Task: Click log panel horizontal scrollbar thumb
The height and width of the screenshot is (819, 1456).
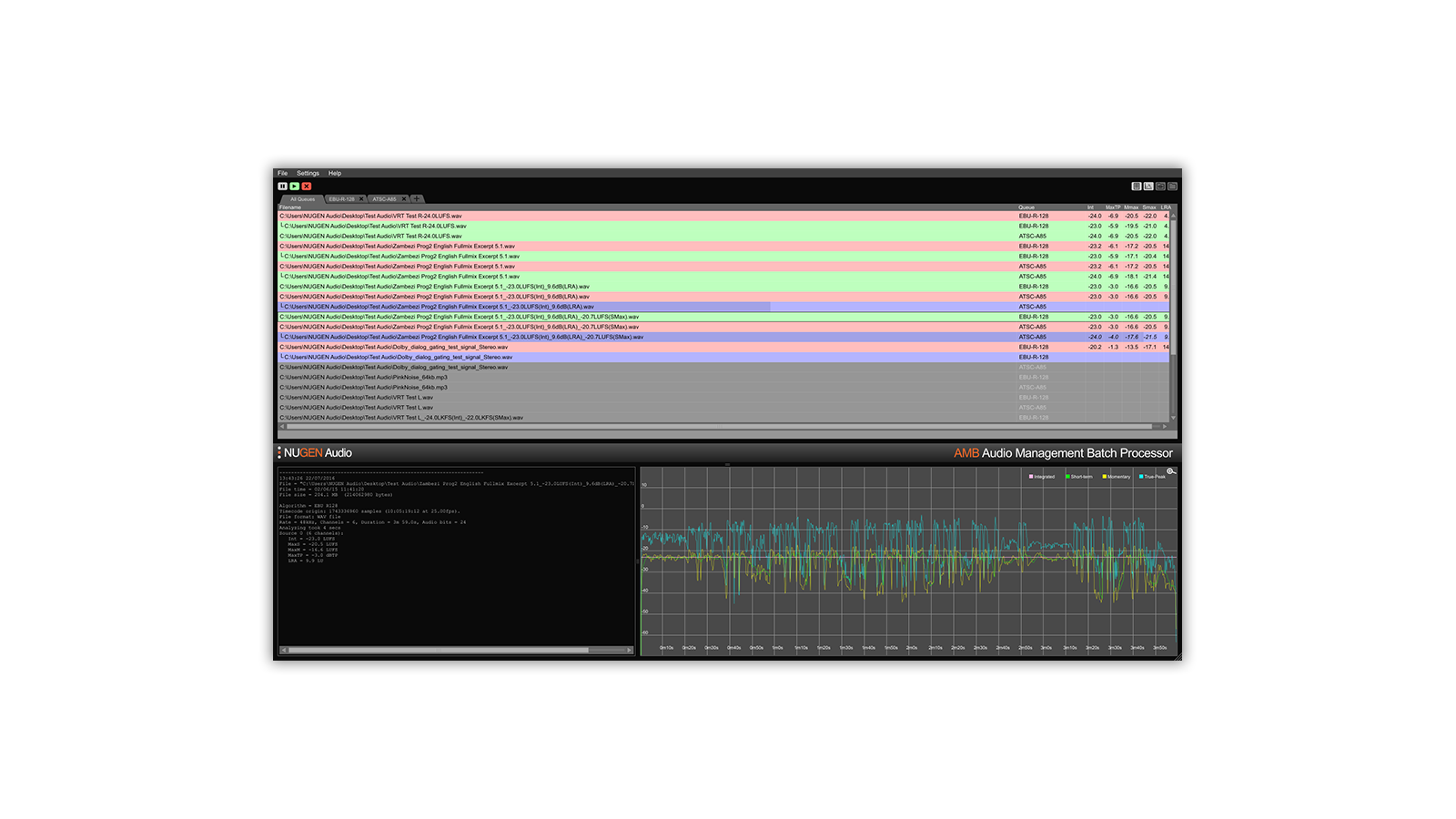Action: [x=439, y=650]
